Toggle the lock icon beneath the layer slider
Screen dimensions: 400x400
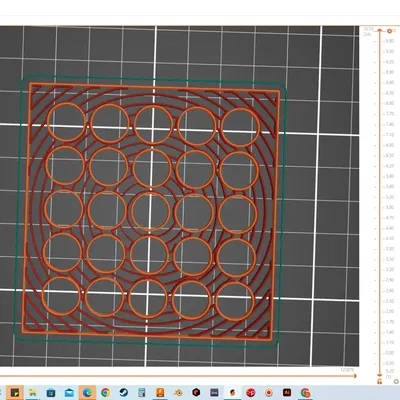click(x=379, y=381)
